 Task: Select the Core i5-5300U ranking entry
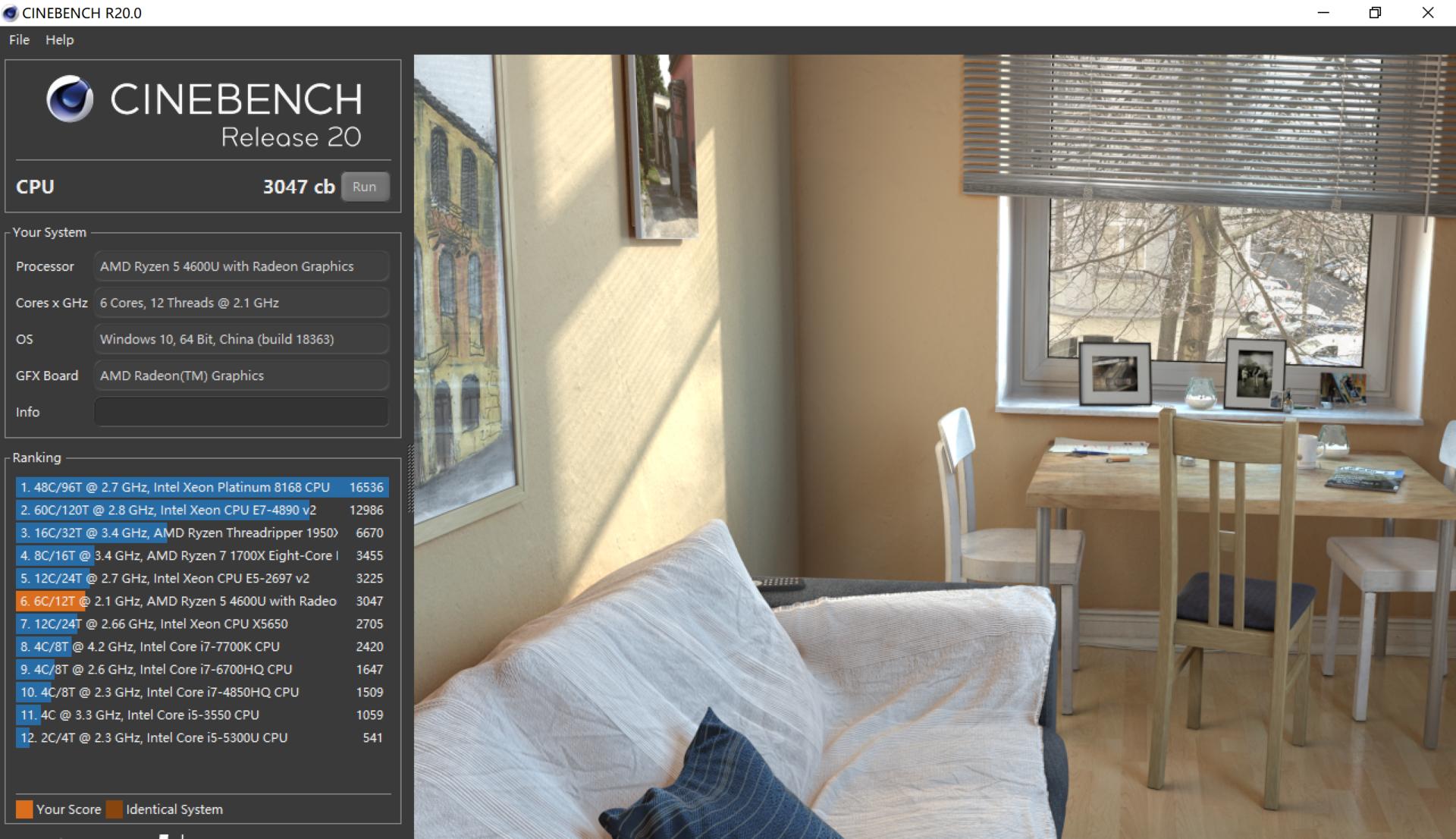[202, 737]
